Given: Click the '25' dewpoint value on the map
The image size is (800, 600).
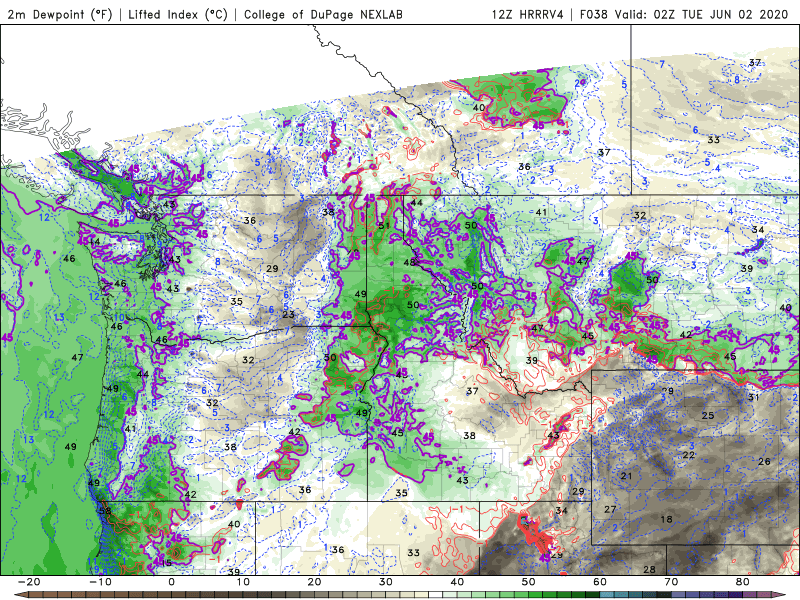Looking at the screenshot, I should pyautogui.click(x=708, y=415).
